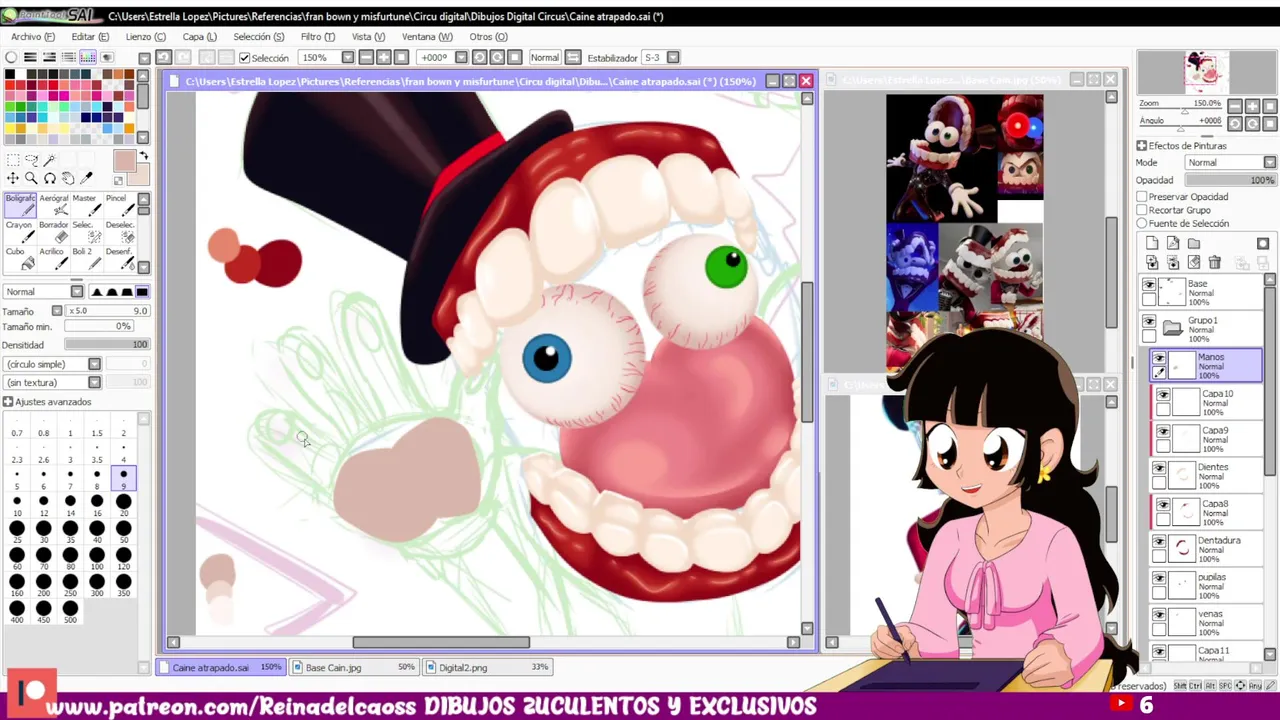Open the Capa menu

click(200, 37)
